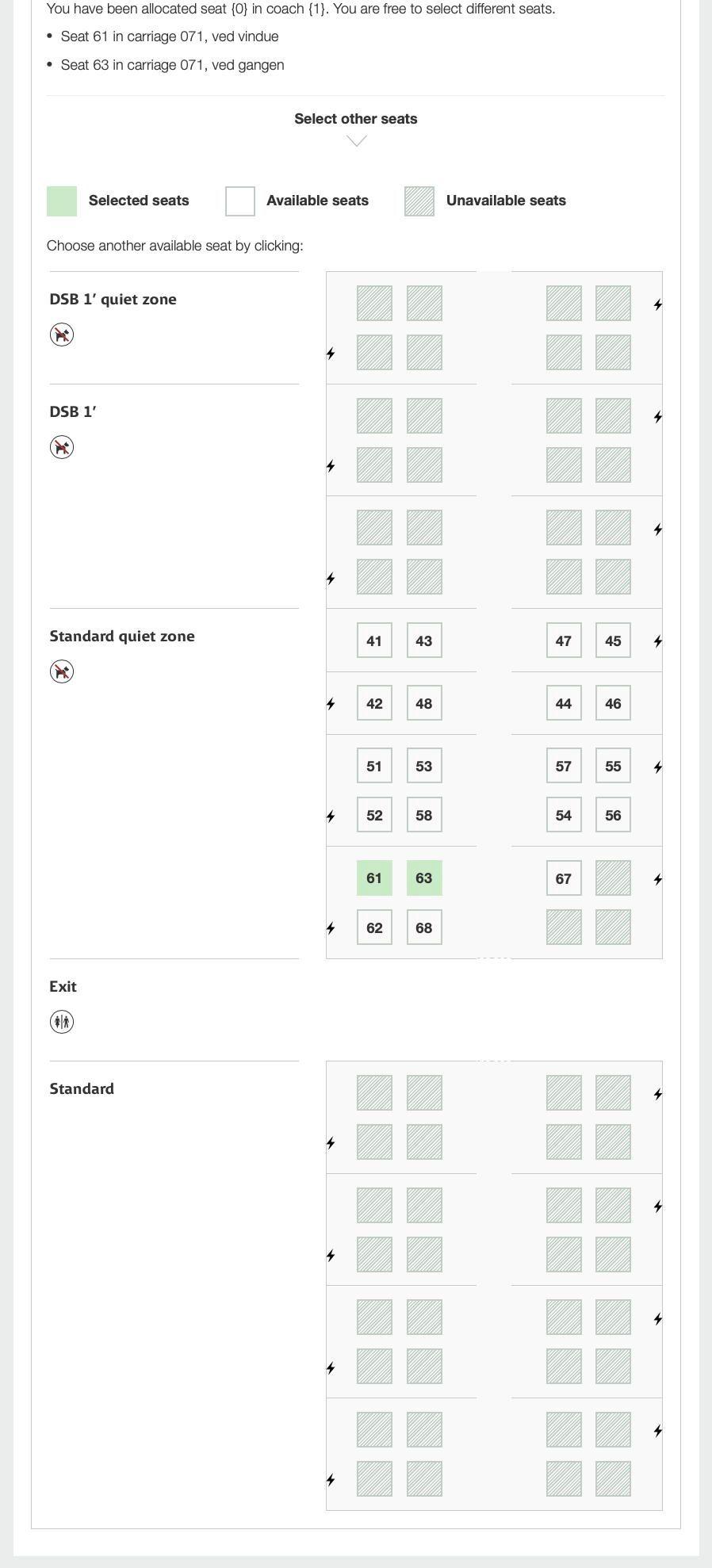This screenshot has width=712, height=1568.
Task: Click the lightning icon next to seat 52
Action: click(331, 816)
